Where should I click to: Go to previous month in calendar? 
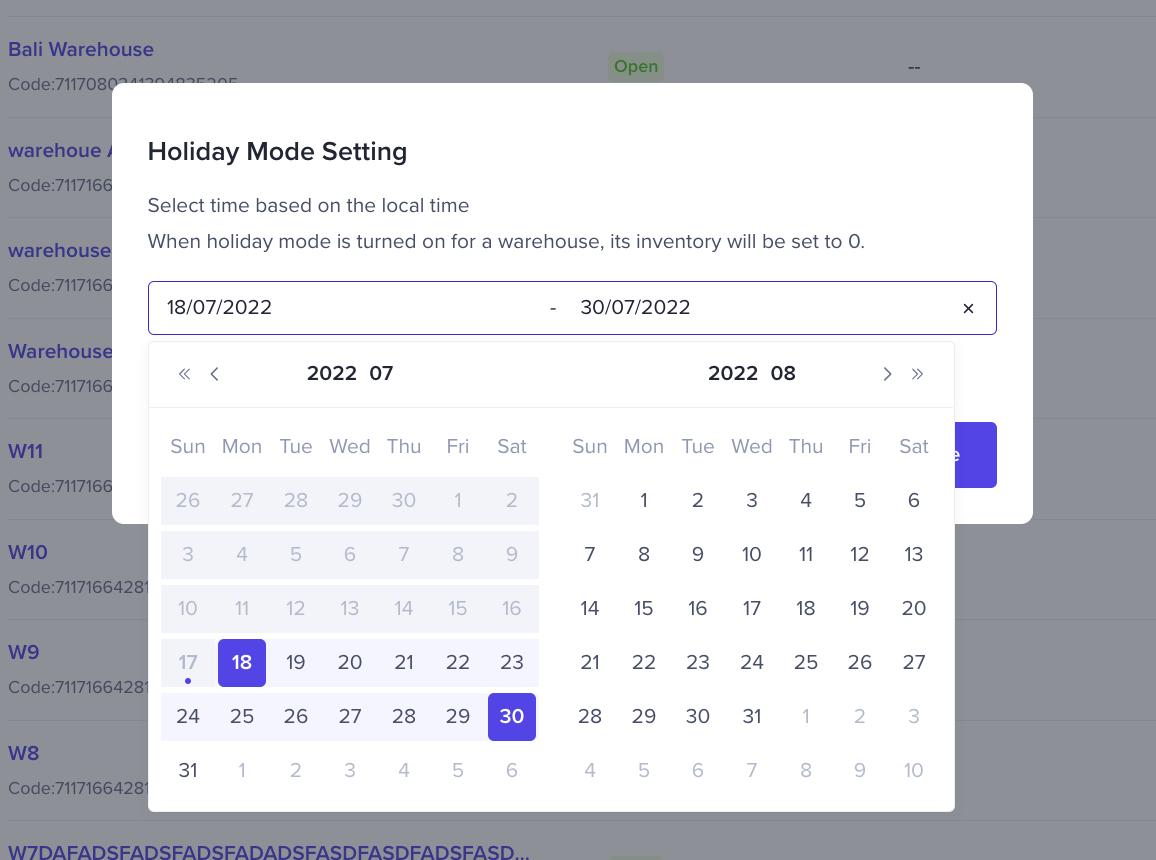(215, 374)
